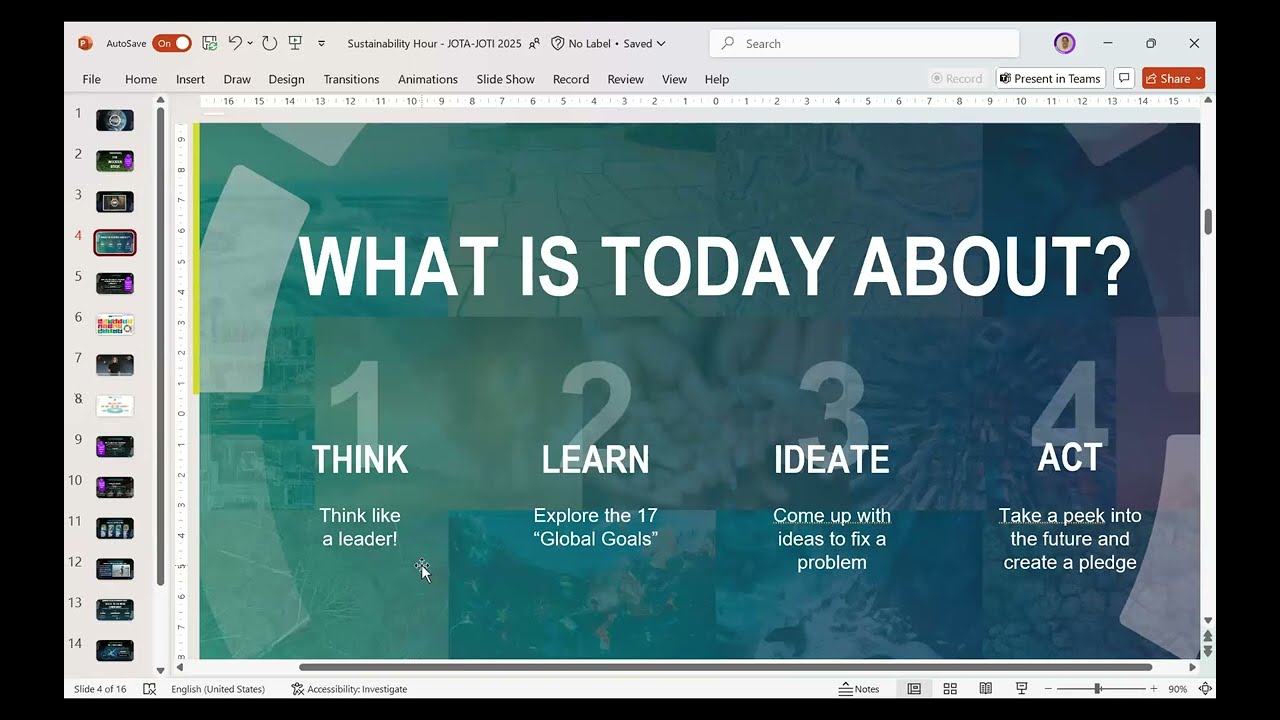Select slide 3 thumbnail
This screenshot has width=1280, height=720.
pyautogui.click(x=115, y=201)
